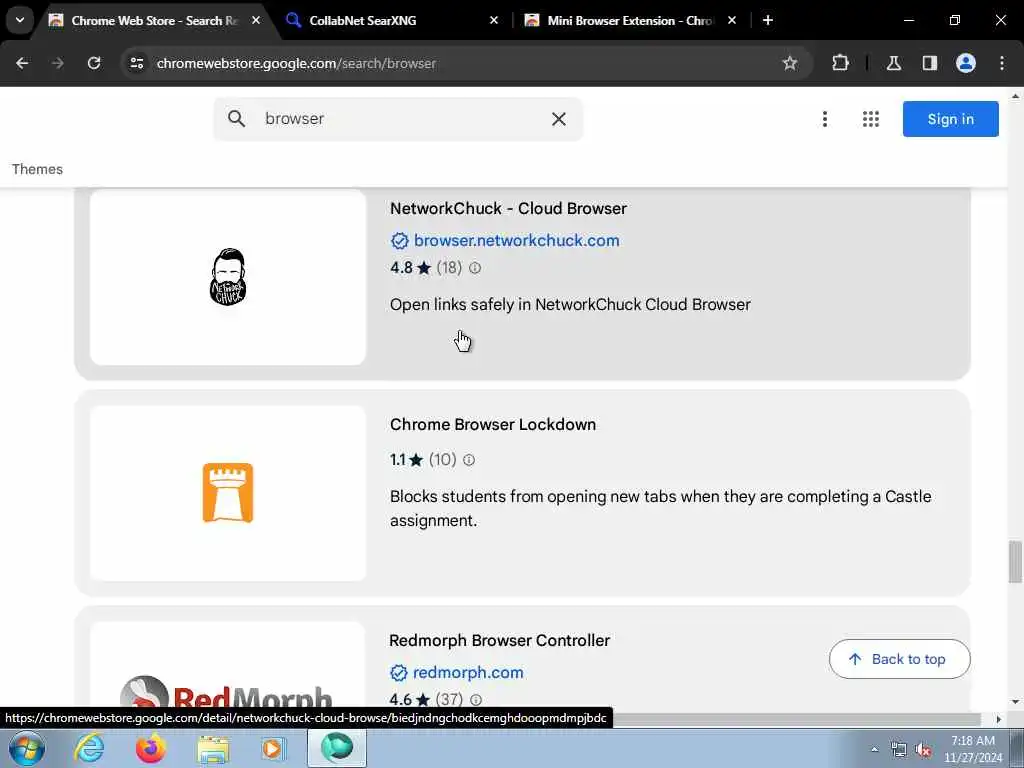Open a new tab with plus button
Image resolution: width=1024 pixels, height=768 pixels.
[768, 21]
